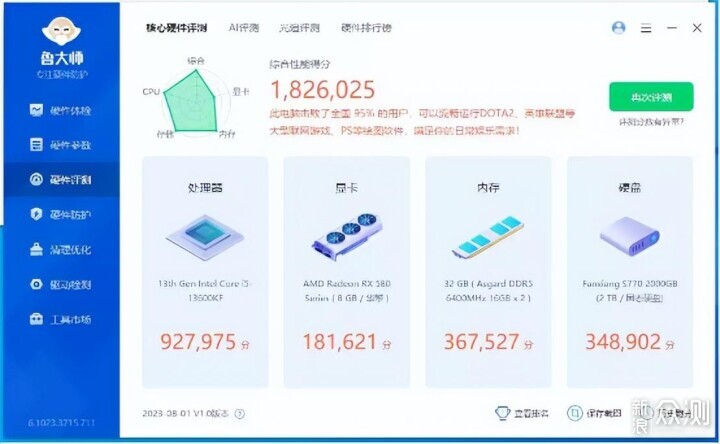Click the 查看排名 button
Screen dimensions: 720x444
coord(522,413)
